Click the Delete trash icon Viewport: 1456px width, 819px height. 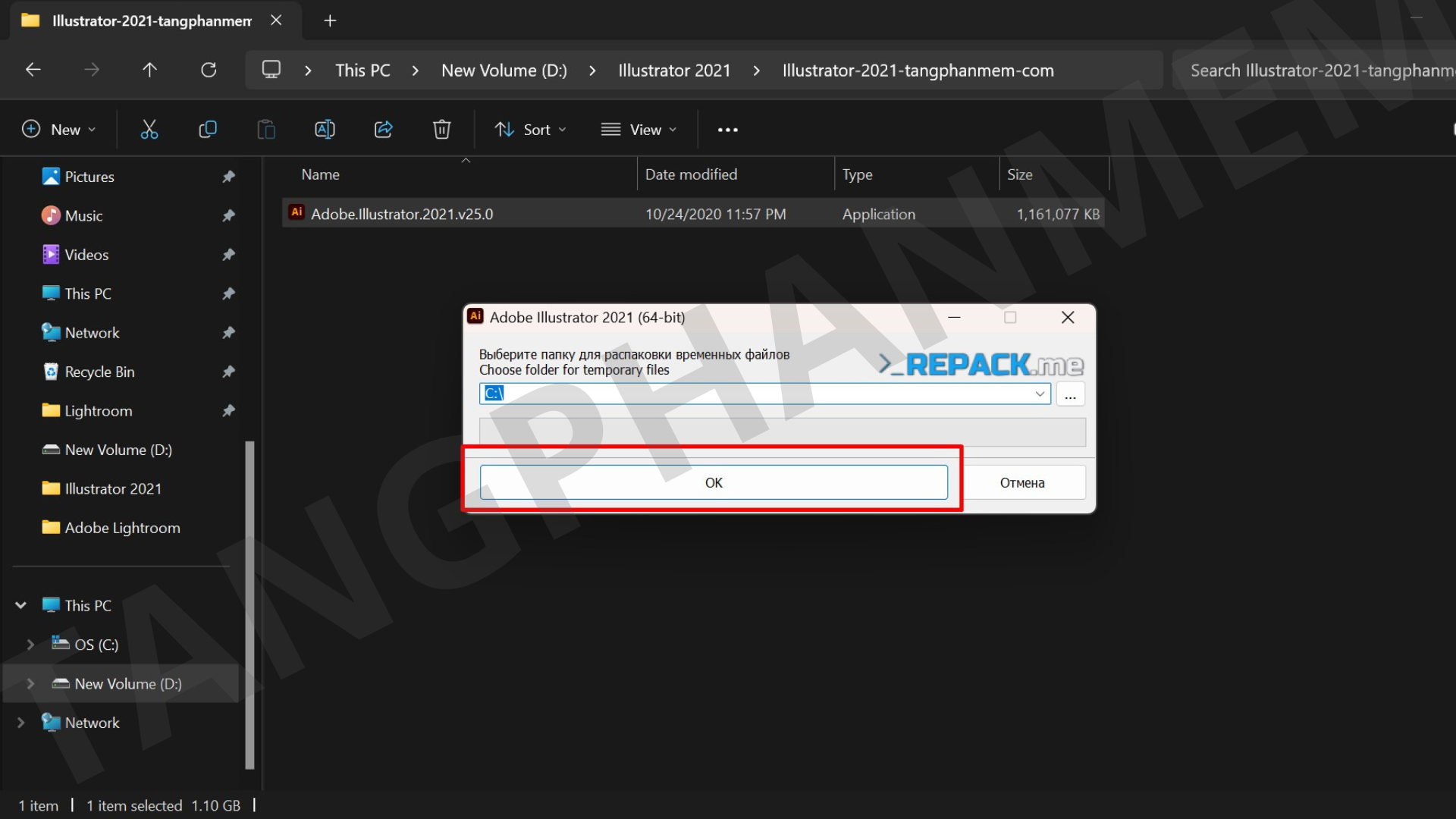click(442, 130)
